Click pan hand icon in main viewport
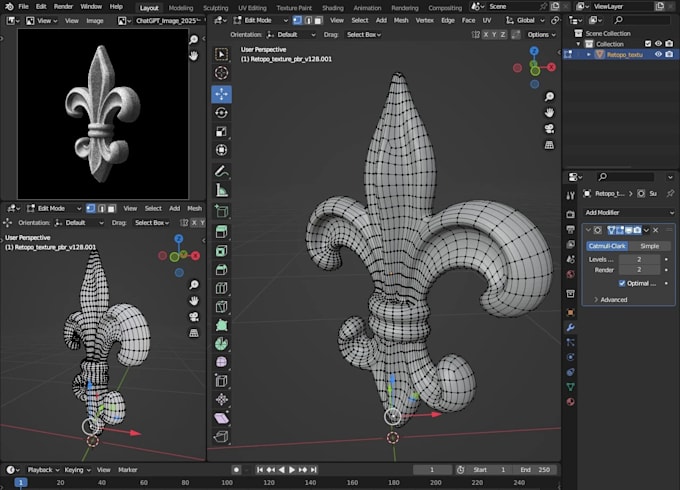Screen dimensions: 680x490 pyautogui.click(x=549, y=113)
